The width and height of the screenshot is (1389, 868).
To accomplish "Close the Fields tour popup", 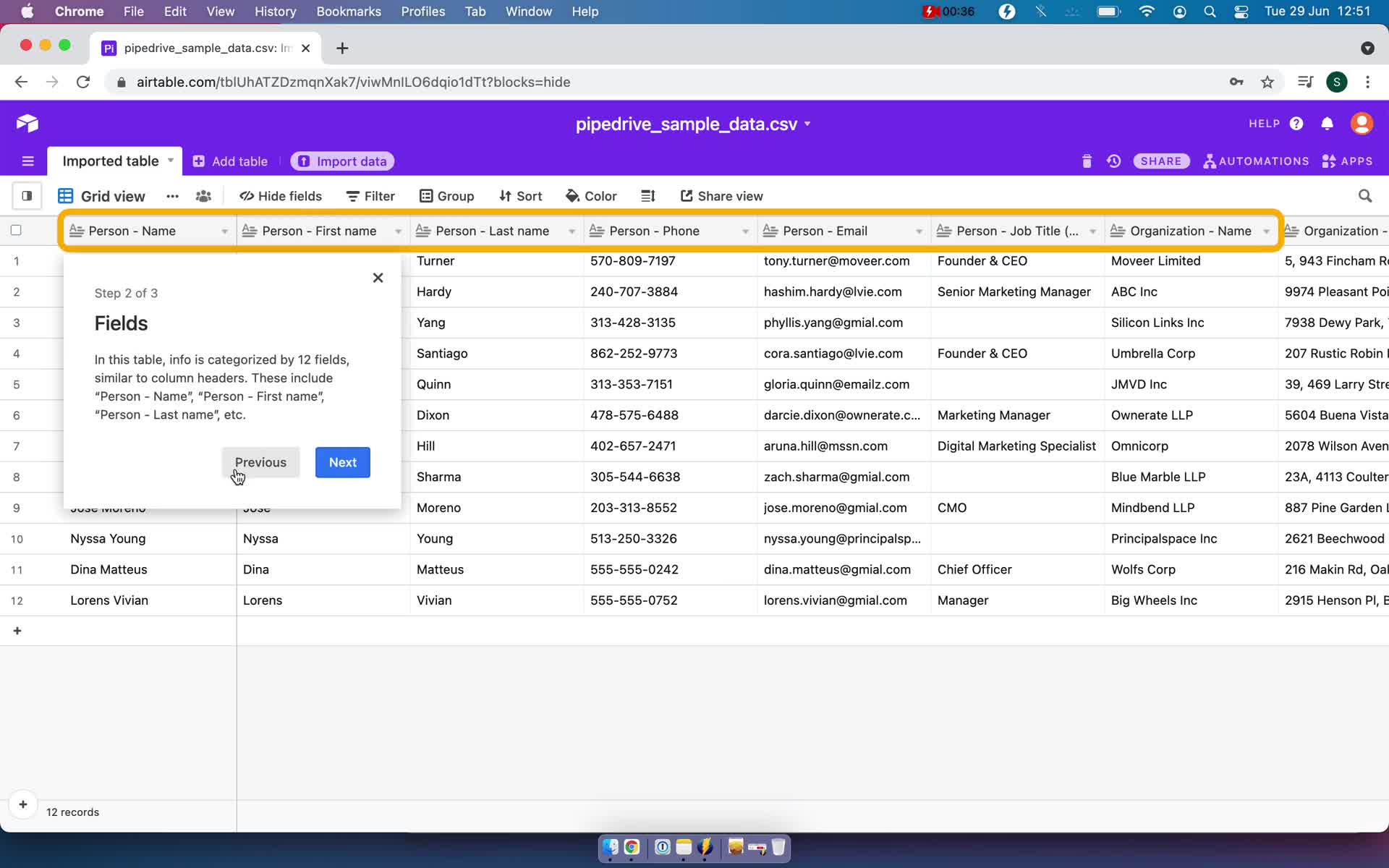I will (x=378, y=278).
